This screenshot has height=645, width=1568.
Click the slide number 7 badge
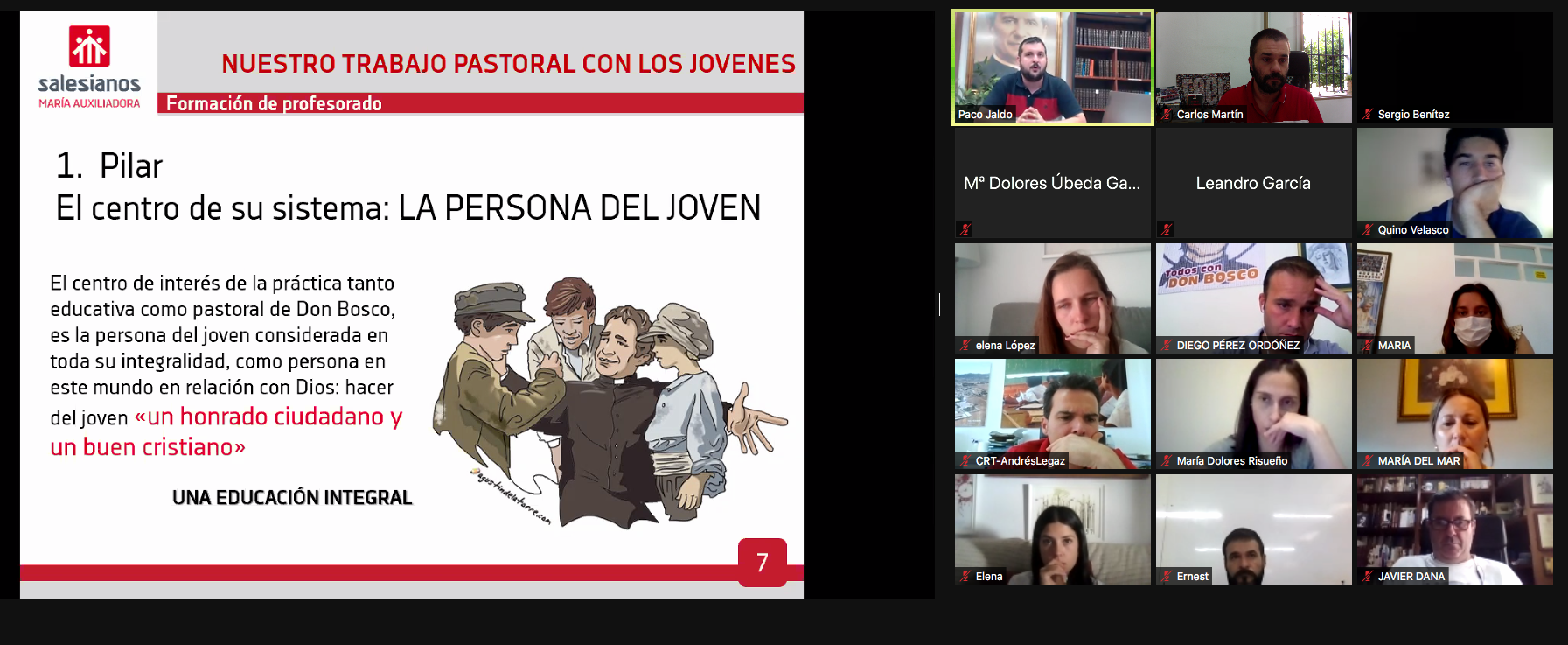coord(762,562)
